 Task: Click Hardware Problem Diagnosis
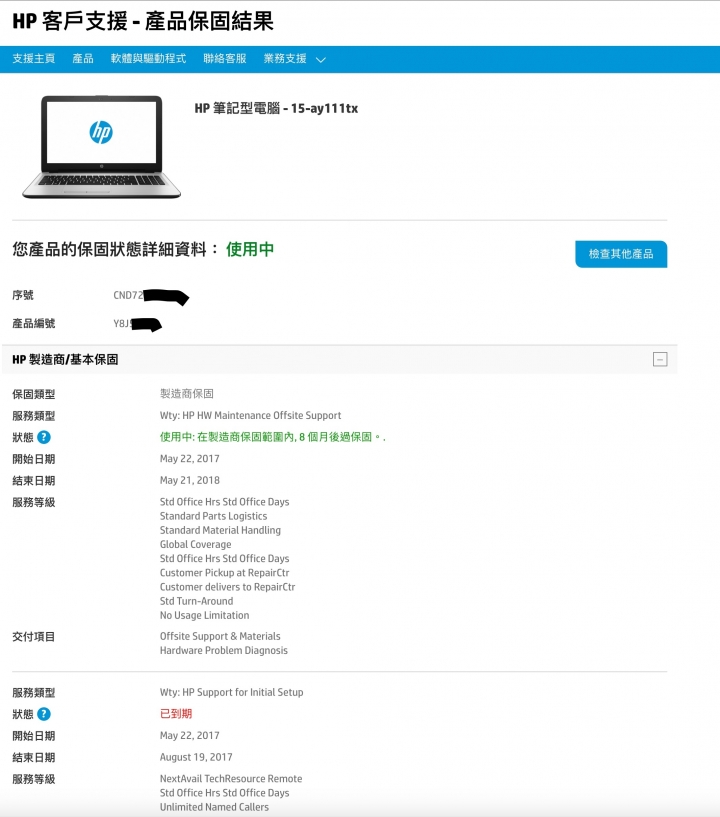[224, 650]
